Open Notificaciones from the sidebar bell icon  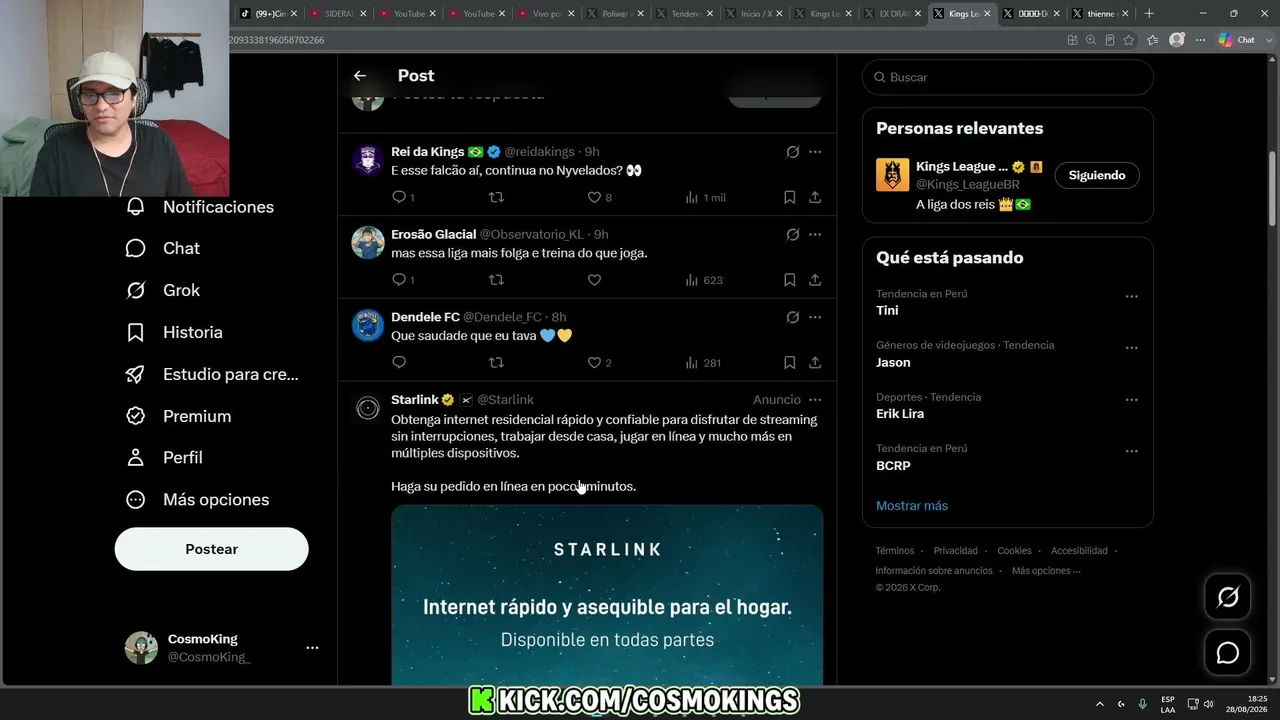[x=199, y=207]
